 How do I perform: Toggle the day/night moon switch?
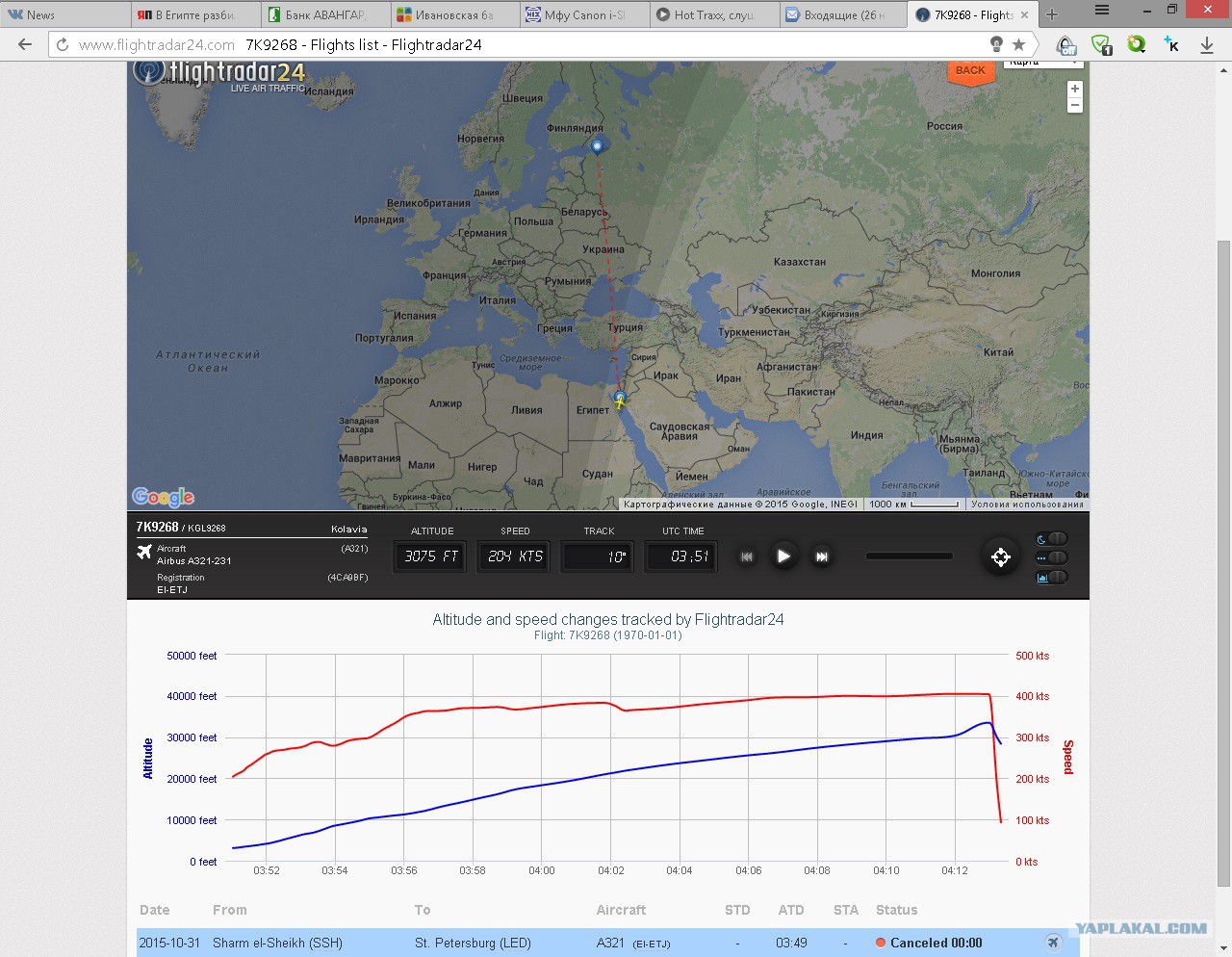coord(1052,538)
